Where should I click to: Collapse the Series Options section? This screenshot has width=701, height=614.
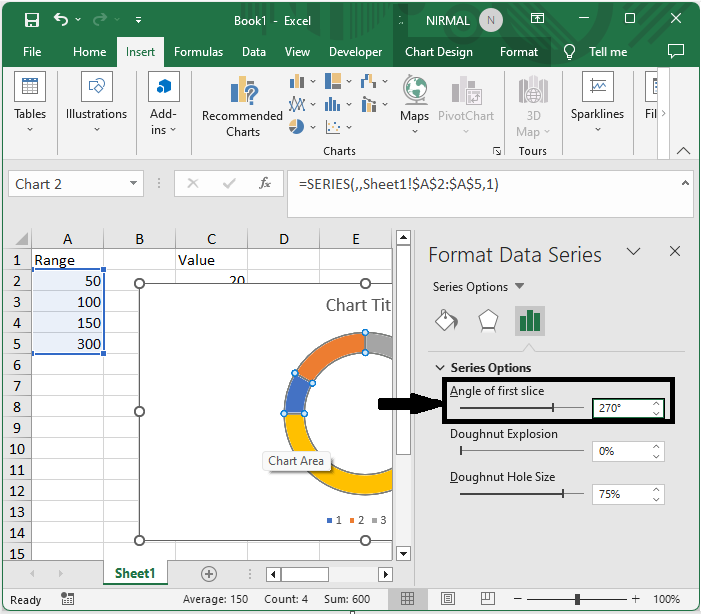pyautogui.click(x=440, y=368)
